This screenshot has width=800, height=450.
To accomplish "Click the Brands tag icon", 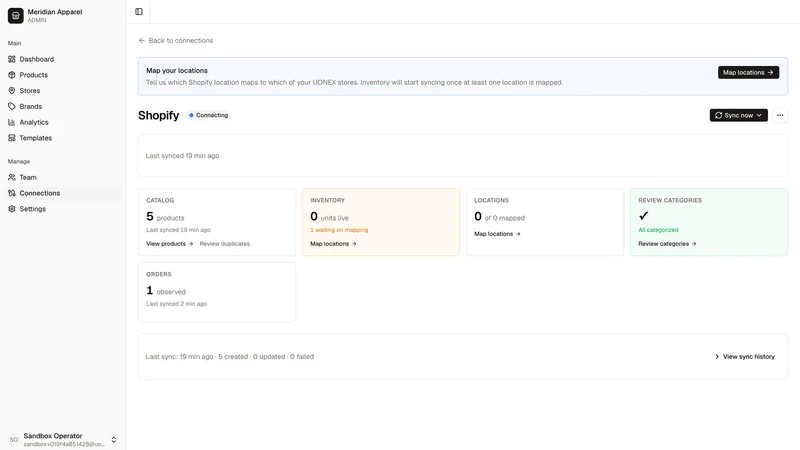I will point(12,107).
